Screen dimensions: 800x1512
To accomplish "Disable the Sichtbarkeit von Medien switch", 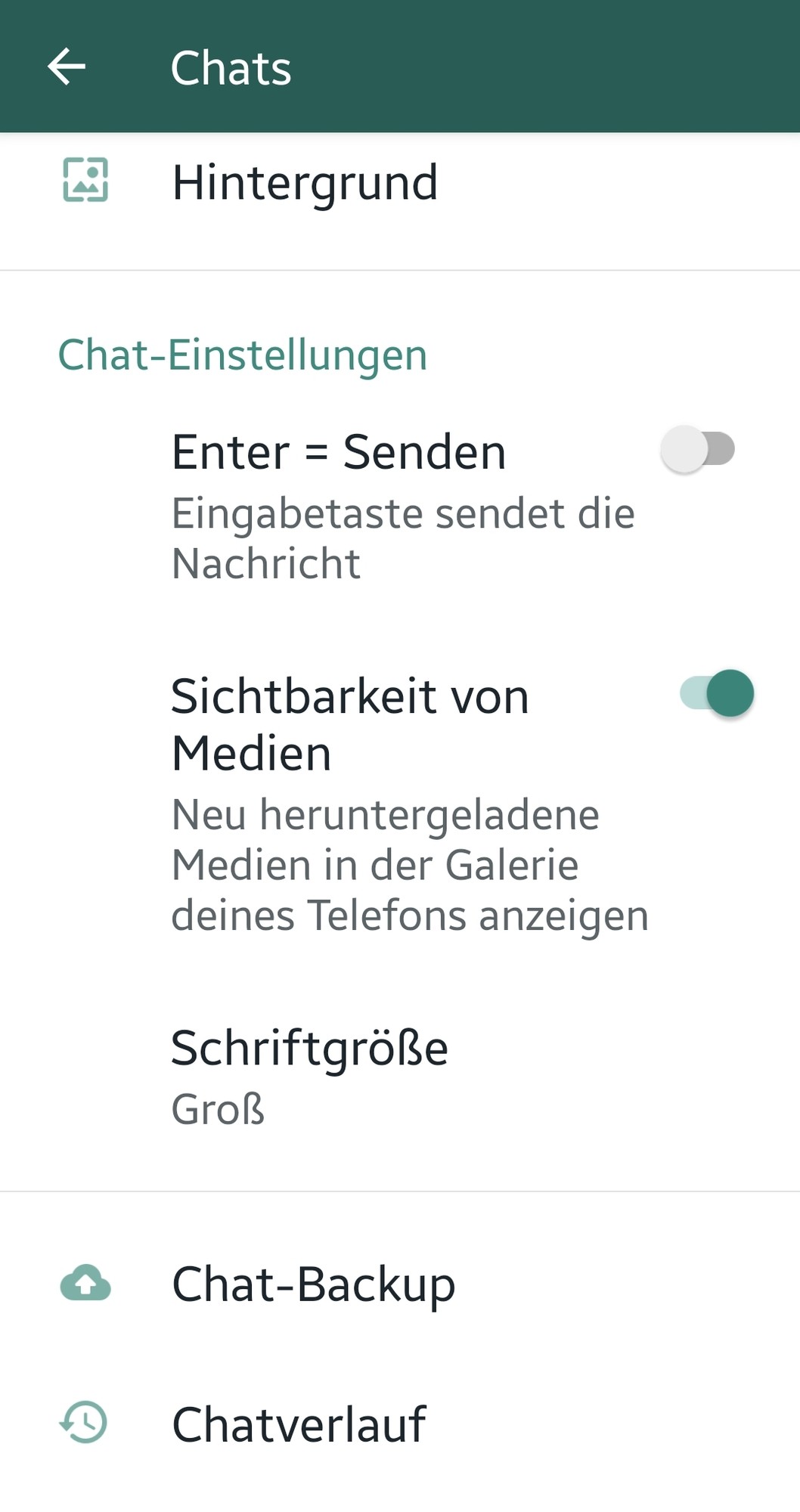I will tap(717, 692).
